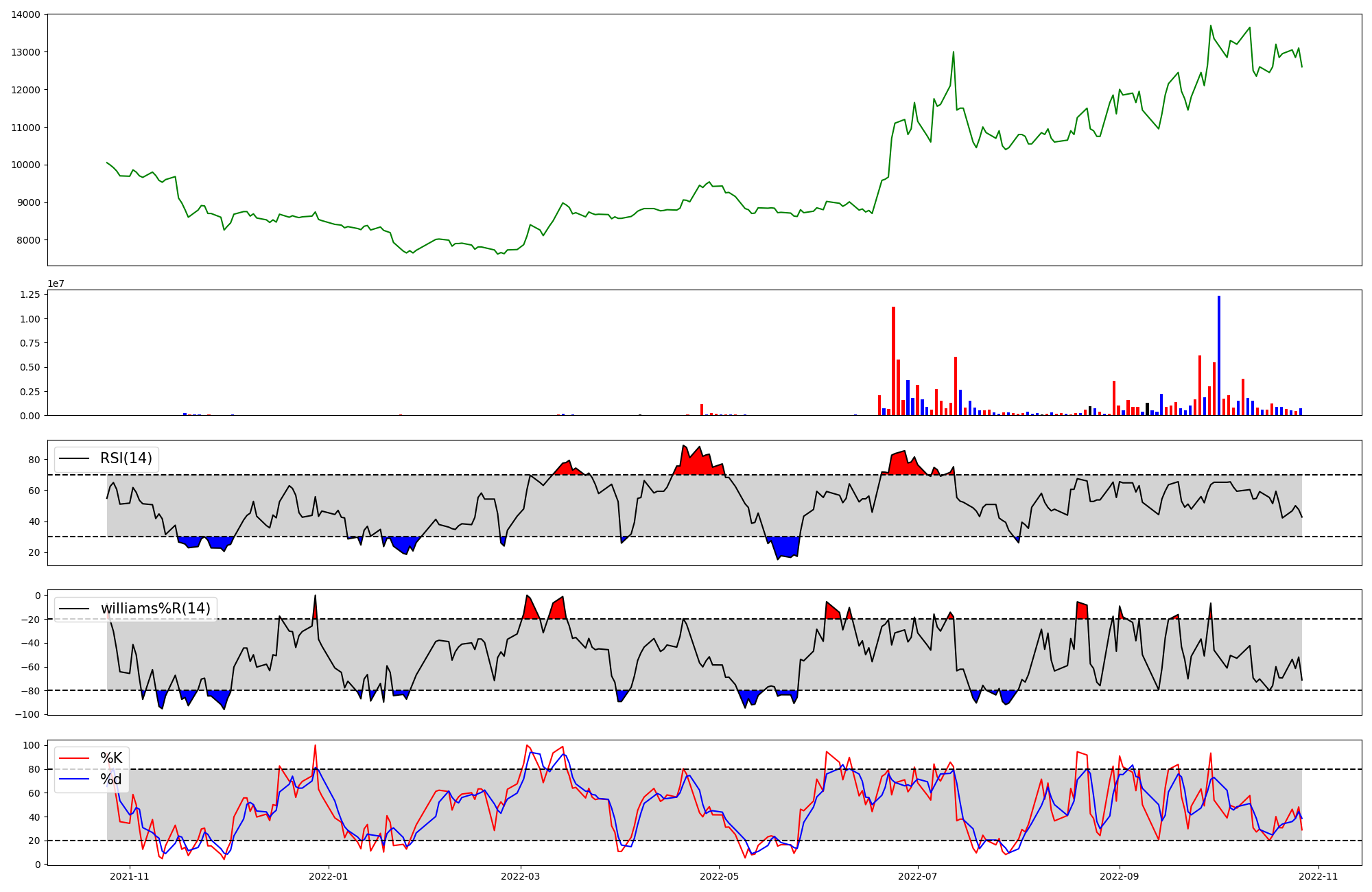Click the 1e7 volume scale multiplier text

click(x=56, y=283)
